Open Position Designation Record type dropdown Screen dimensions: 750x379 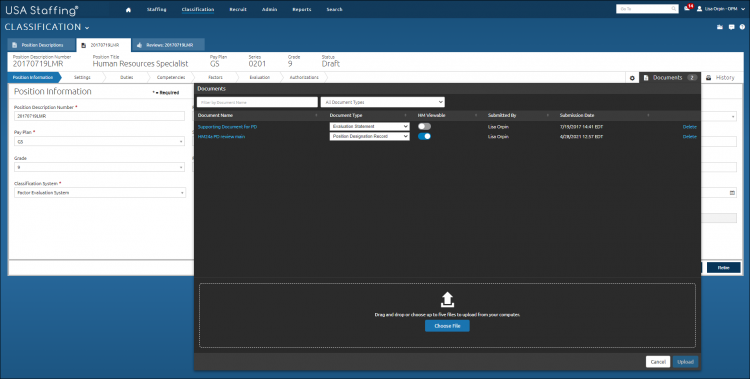pyautogui.click(x=369, y=136)
